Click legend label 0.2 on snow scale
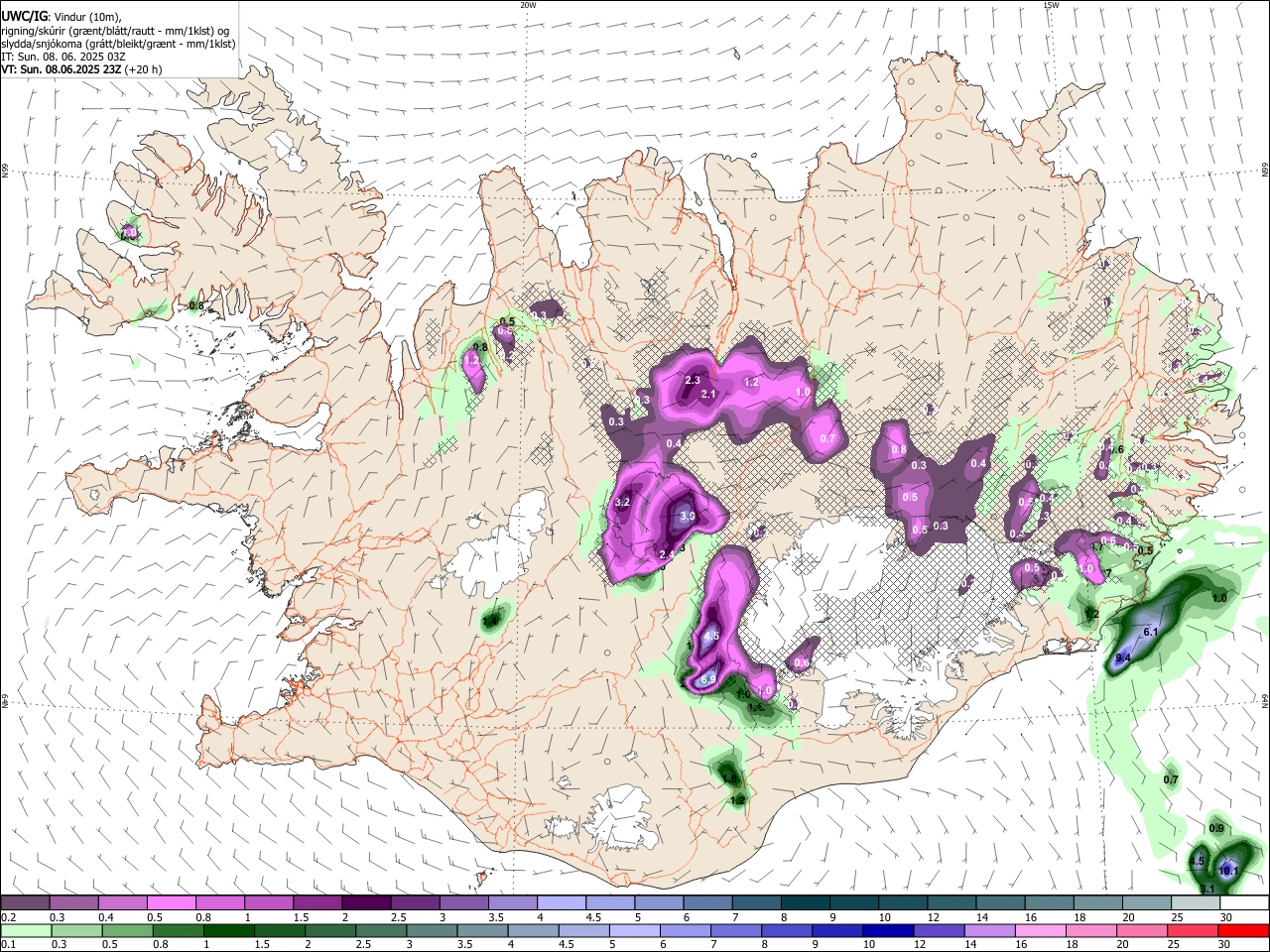The width and height of the screenshot is (1270, 952). coord(9,917)
